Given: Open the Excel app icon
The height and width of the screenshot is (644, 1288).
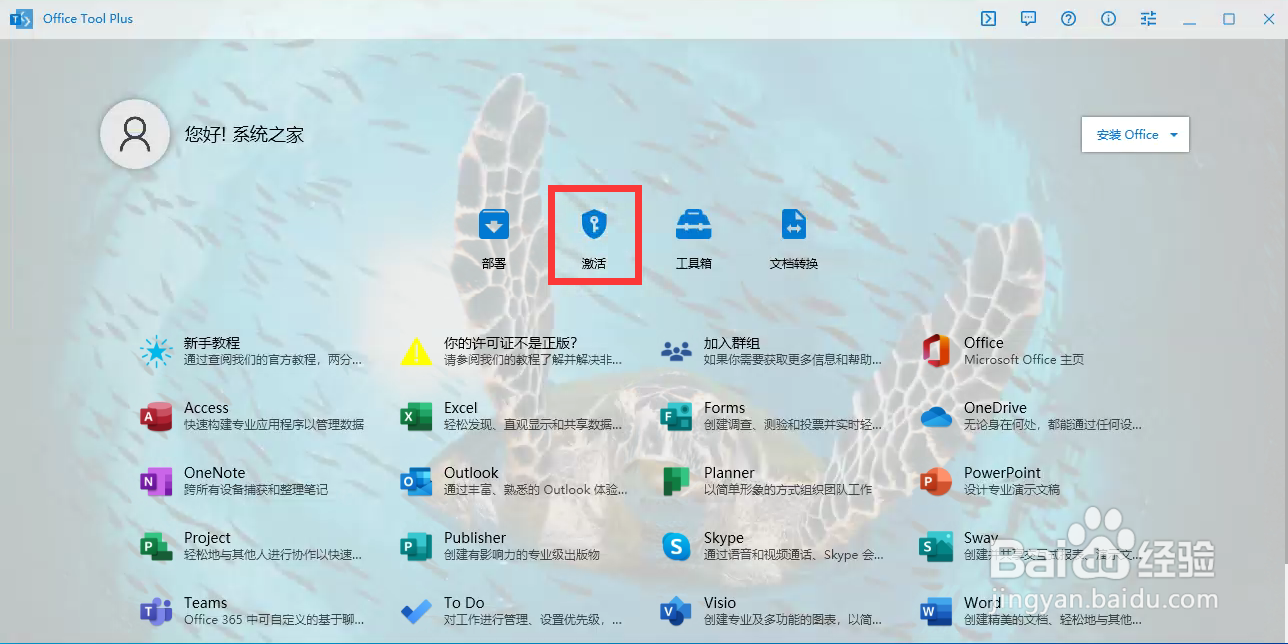Looking at the screenshot, I should pos(416,416).
